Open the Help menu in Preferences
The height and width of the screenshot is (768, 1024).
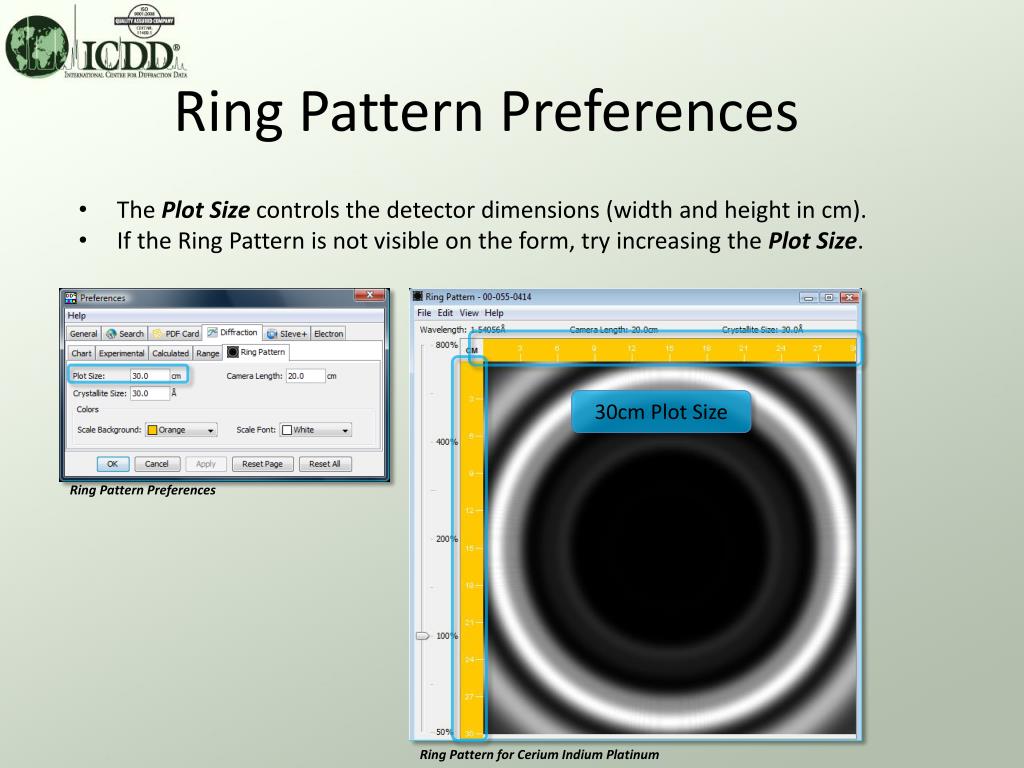pos(76,315)
